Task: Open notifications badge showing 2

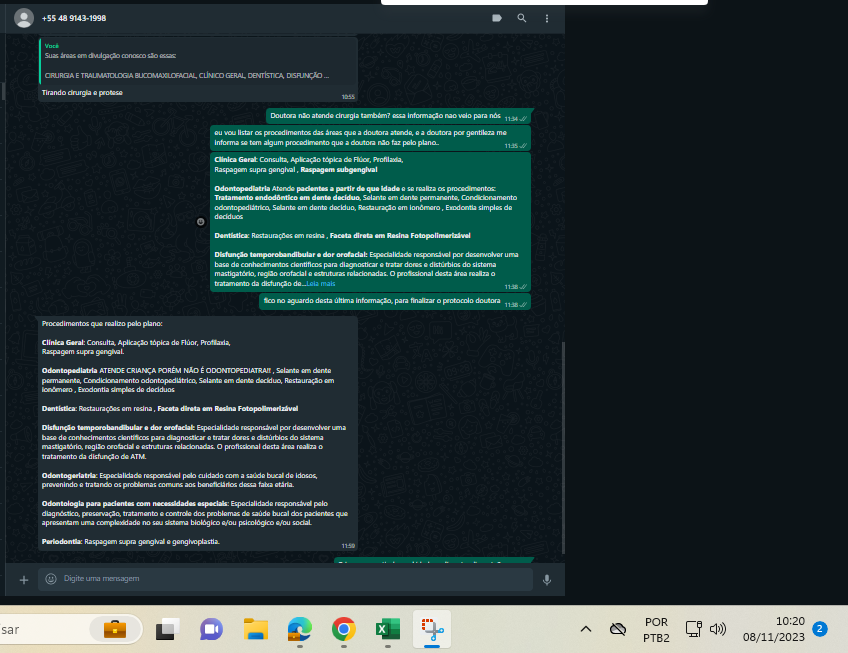Action: pyautogui.click(x=820, y=629)
